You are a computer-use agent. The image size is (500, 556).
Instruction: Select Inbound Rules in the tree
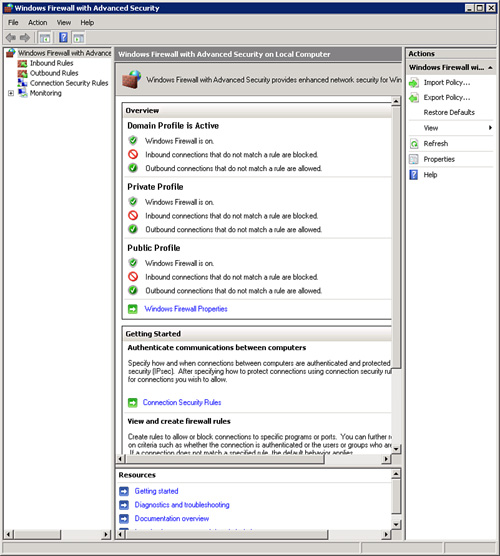pyautogui.click(x=52, y=63)
